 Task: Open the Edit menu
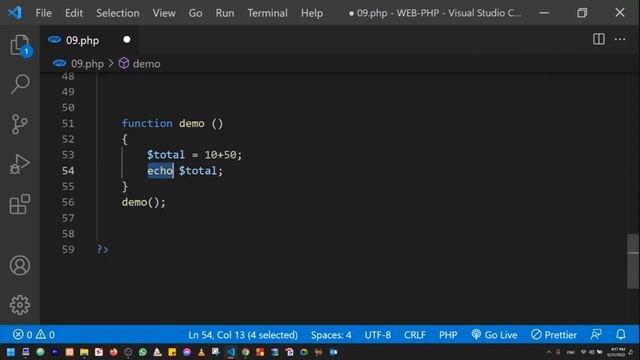pyautogui.click(x=74, y=13)
